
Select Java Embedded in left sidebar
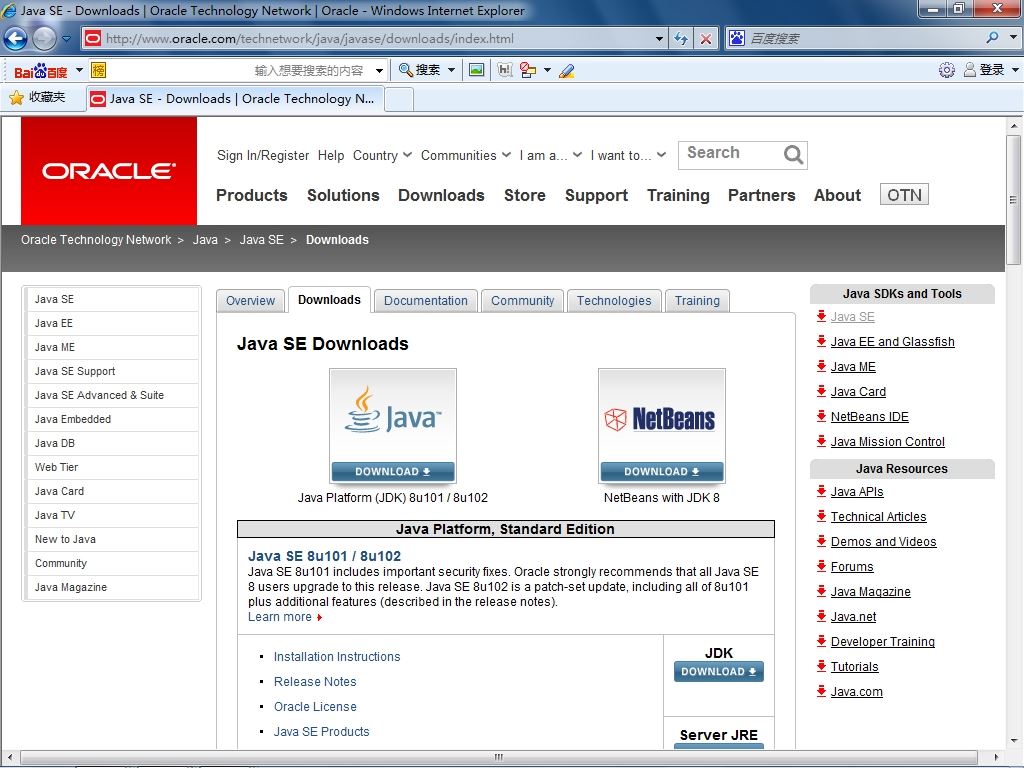112,419
